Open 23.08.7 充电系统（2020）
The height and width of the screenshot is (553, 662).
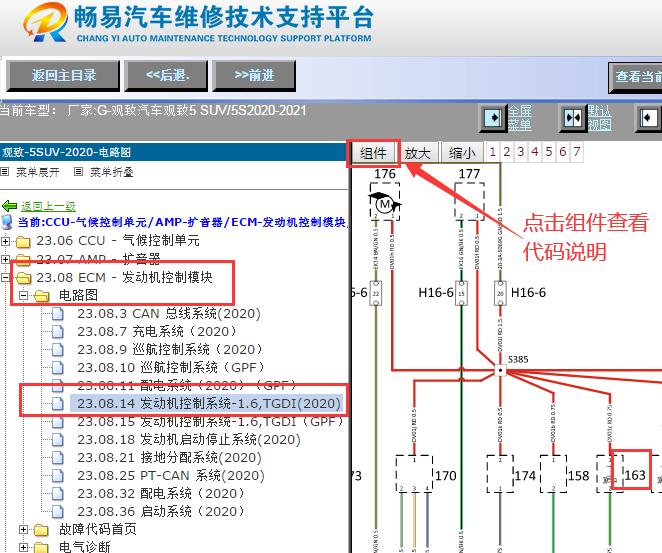[158, 331]
